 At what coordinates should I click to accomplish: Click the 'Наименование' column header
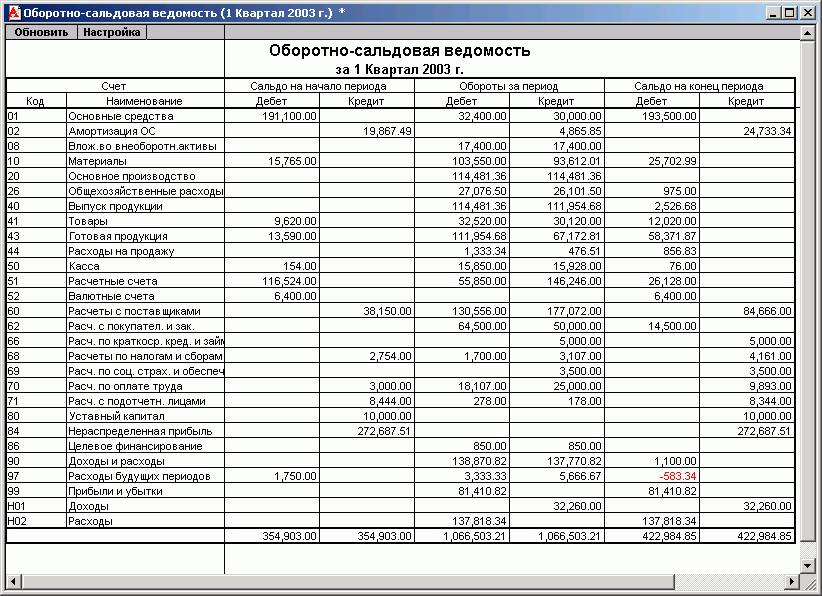[x=144, y=101]
